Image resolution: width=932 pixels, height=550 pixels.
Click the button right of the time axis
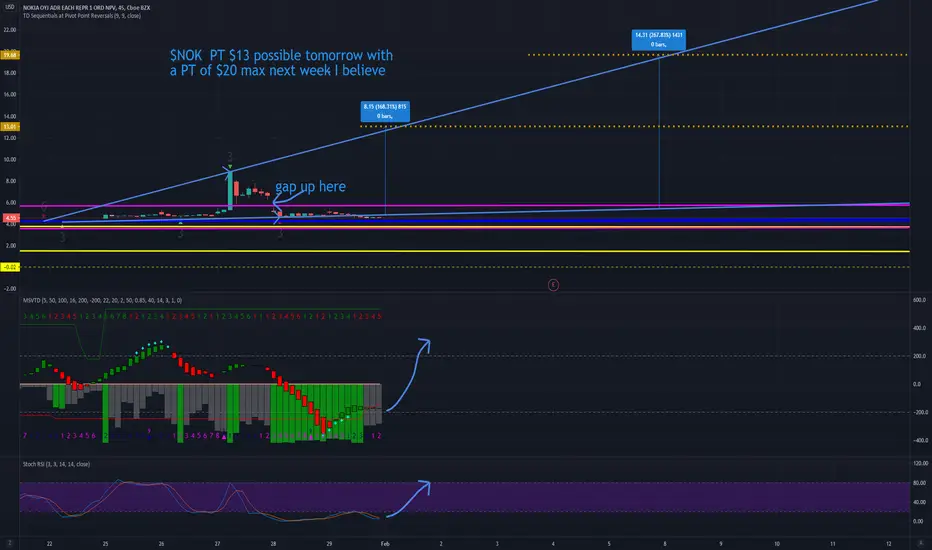coord(920,543)
